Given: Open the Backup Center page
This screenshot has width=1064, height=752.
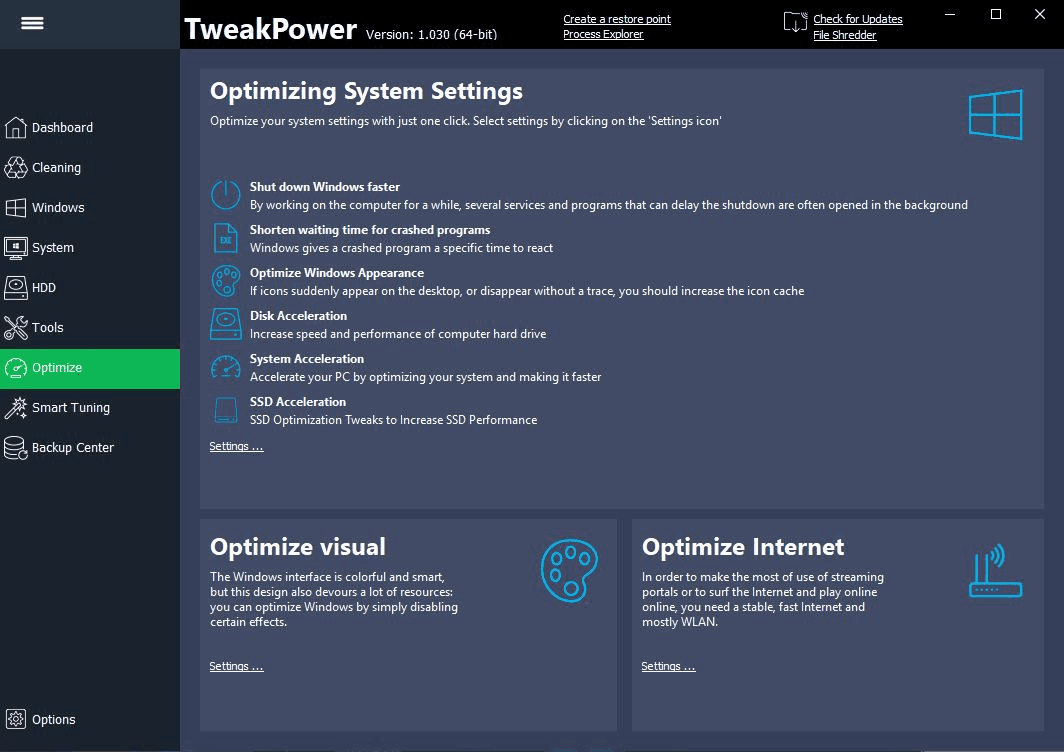Looking at the screenshot, I should tap(72, 448).
